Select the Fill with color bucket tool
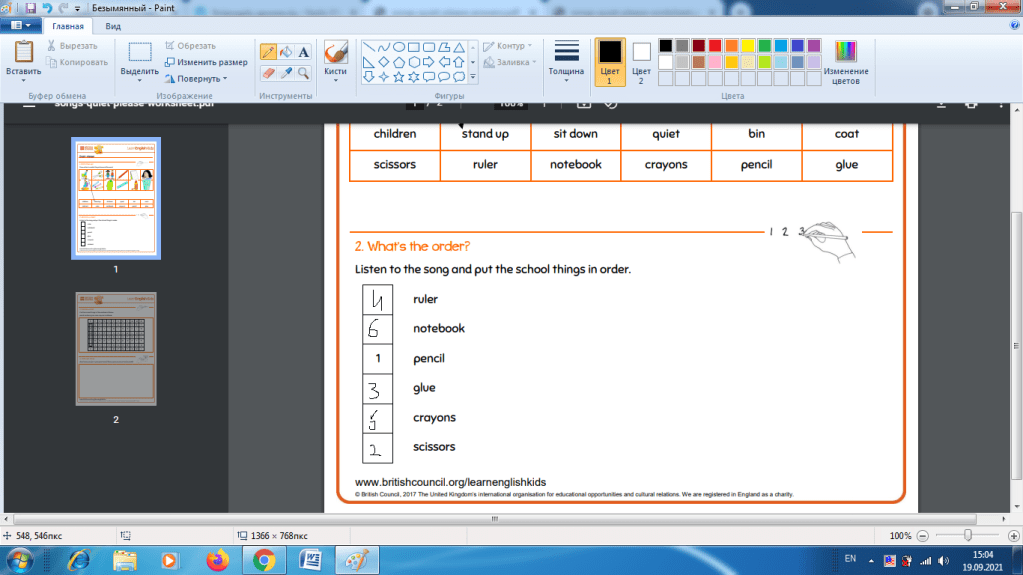Image resolution: width=1023 pixels, height=575 pixels. click(286, 52)
